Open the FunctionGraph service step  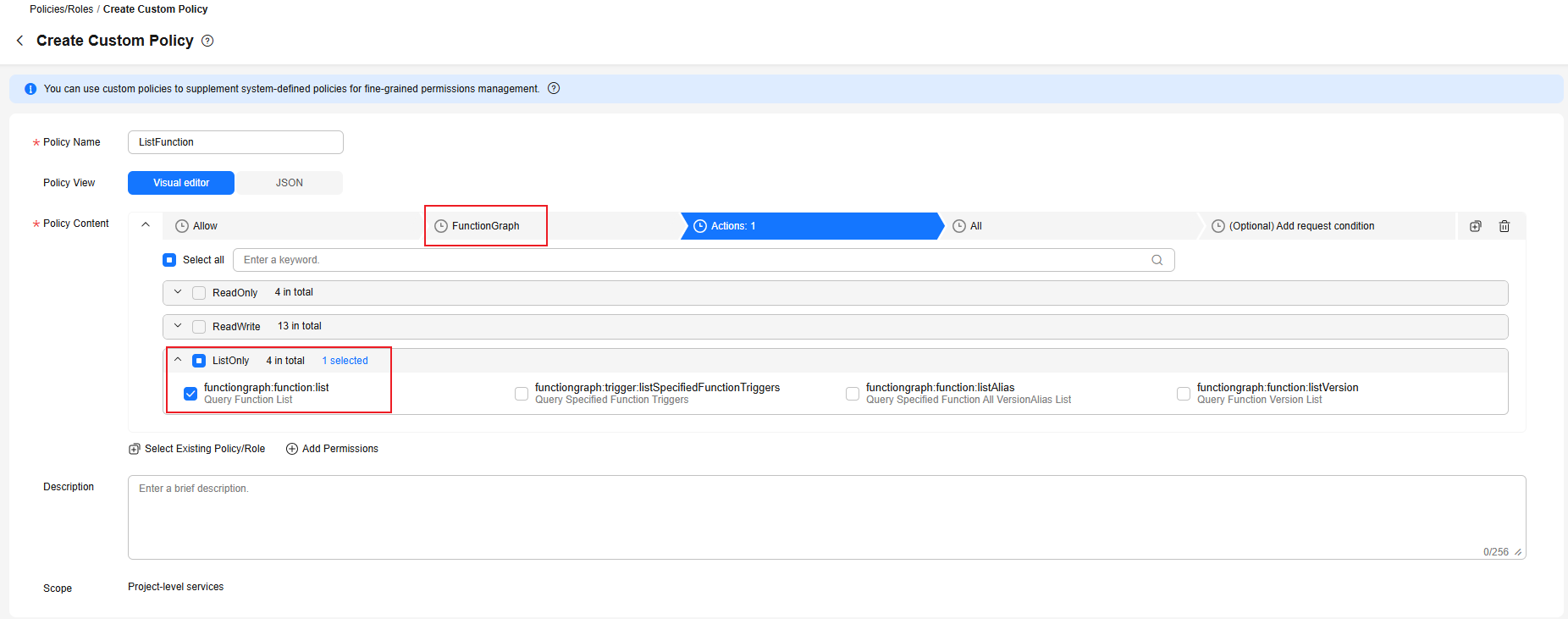coord(485,226)
